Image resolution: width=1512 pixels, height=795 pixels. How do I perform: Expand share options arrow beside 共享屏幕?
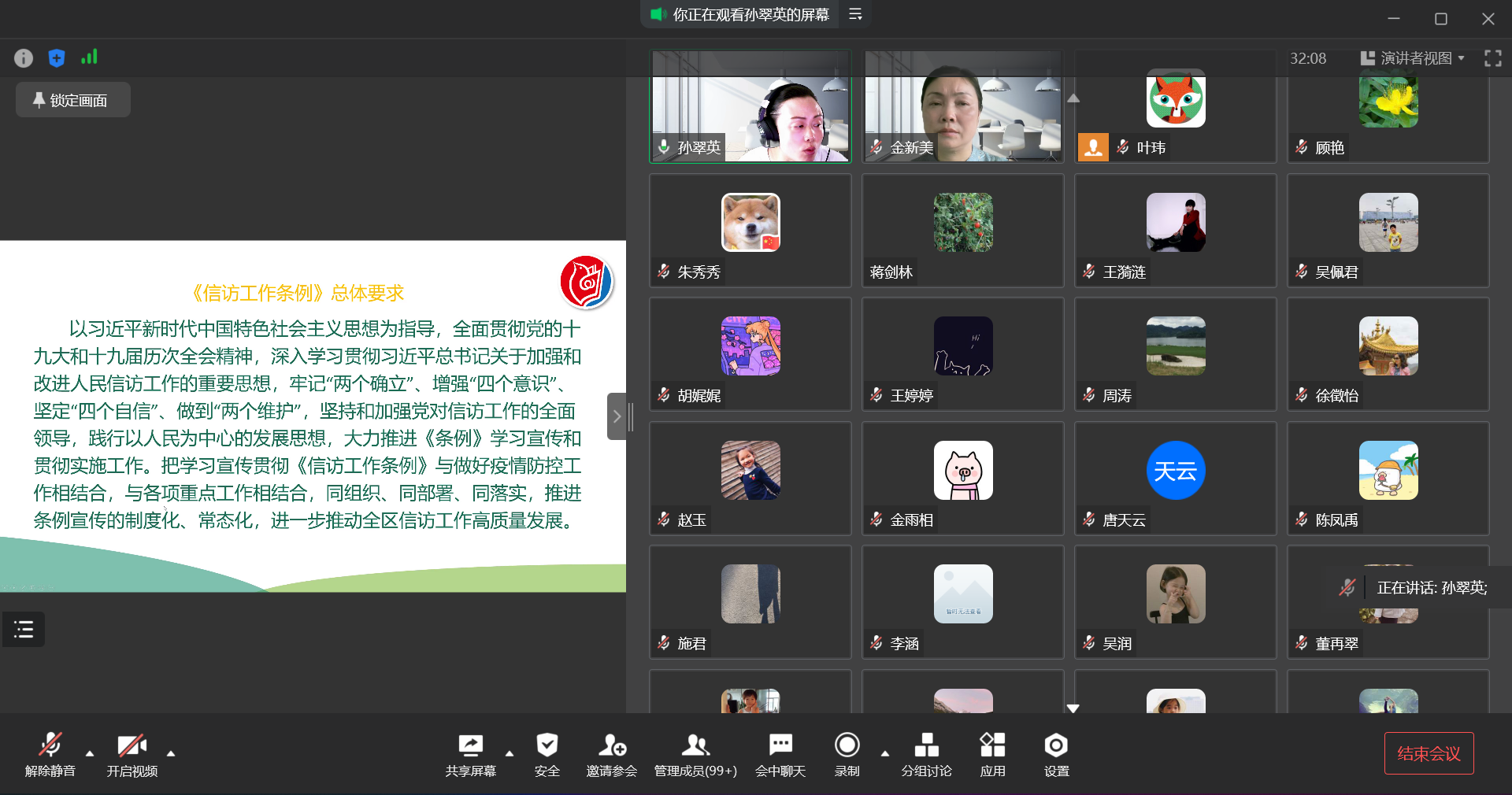pyautogui.click(x=510, y=753)
